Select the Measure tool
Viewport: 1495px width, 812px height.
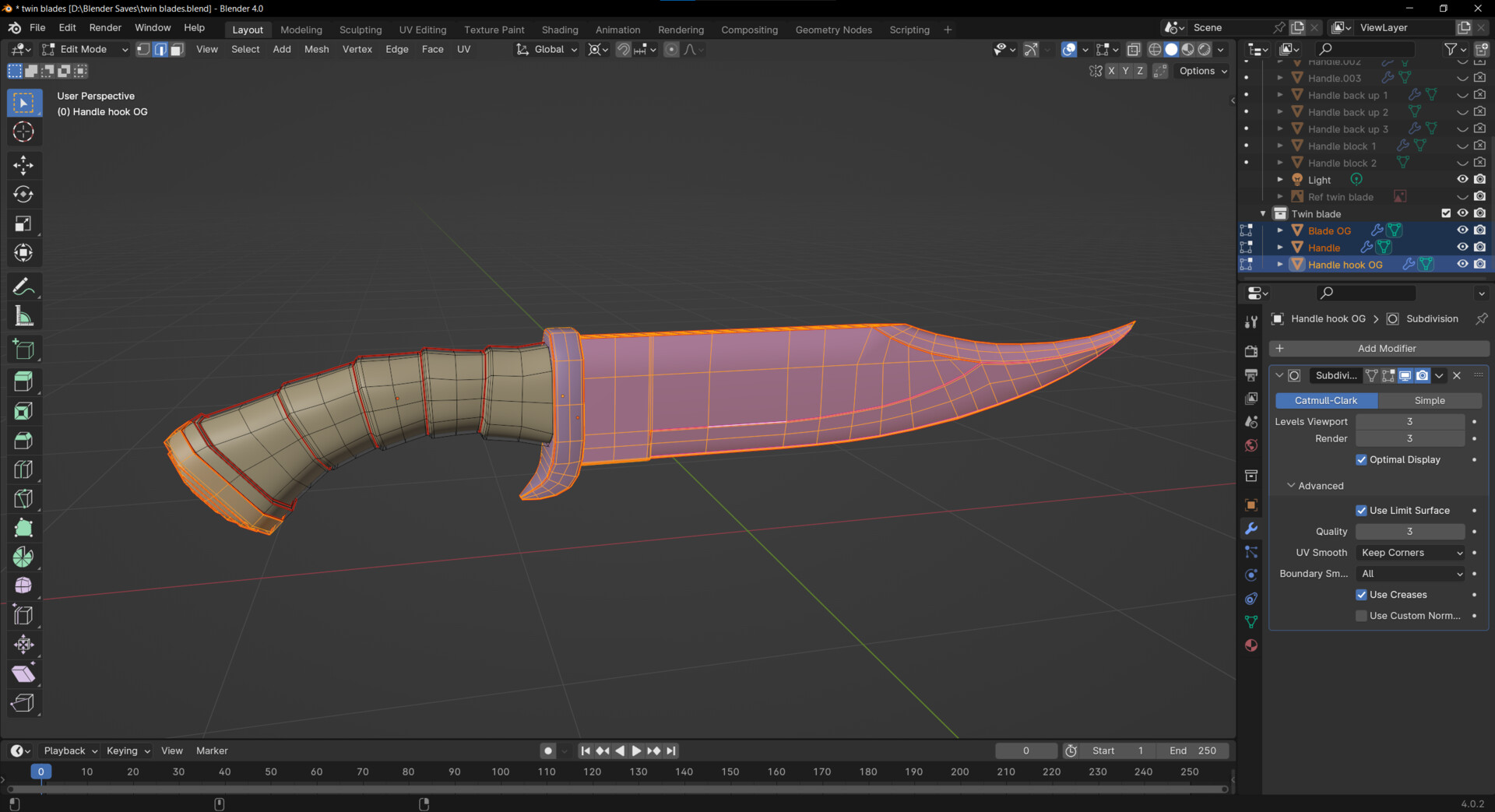point(23,317)
